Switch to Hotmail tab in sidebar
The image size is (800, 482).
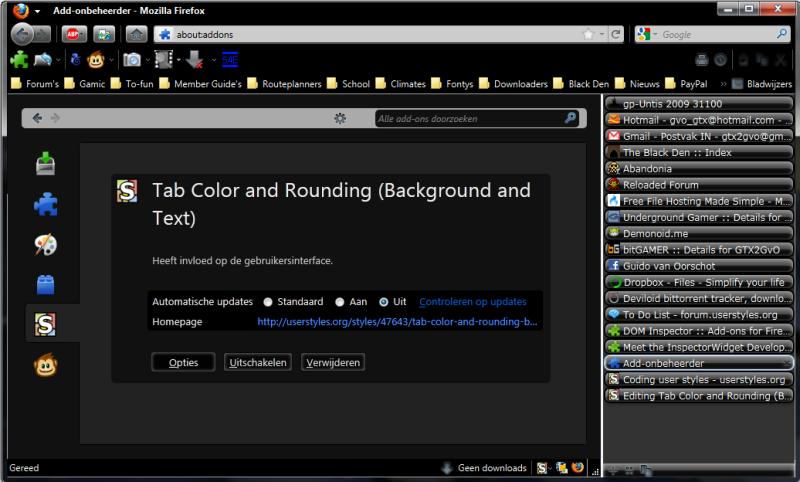coord(699,120)
